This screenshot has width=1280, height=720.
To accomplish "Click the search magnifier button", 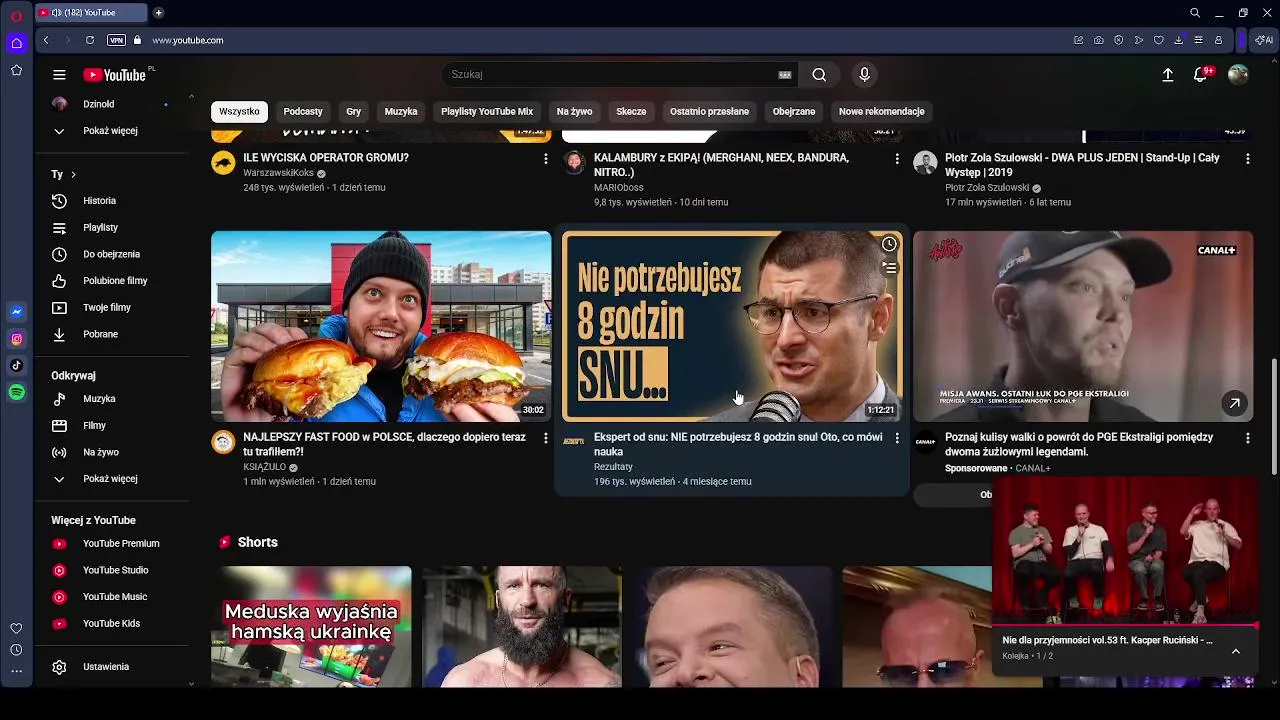I will (x=819, y=75).
